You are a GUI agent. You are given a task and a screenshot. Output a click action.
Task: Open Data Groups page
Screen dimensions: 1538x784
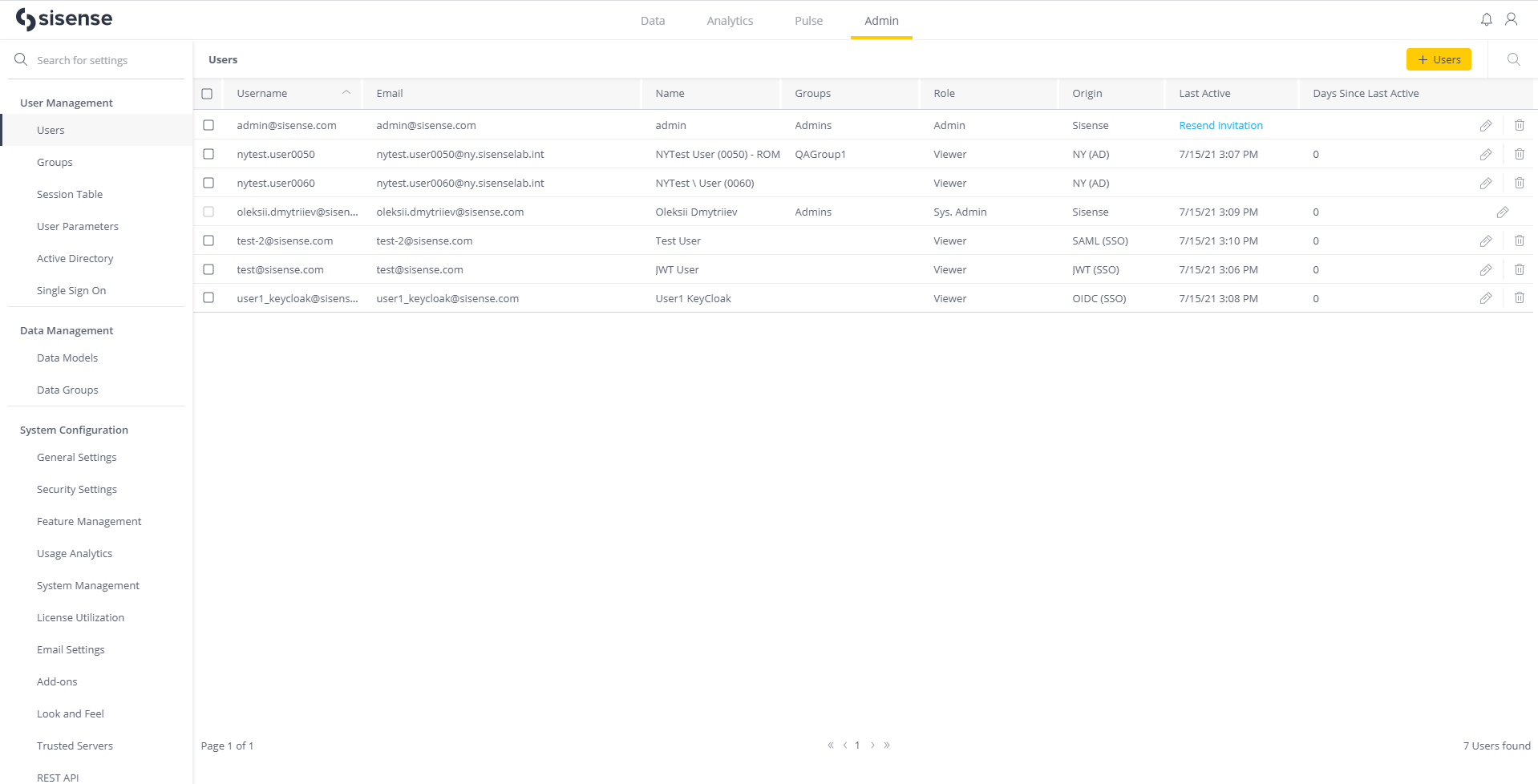[x=67, y=390]
